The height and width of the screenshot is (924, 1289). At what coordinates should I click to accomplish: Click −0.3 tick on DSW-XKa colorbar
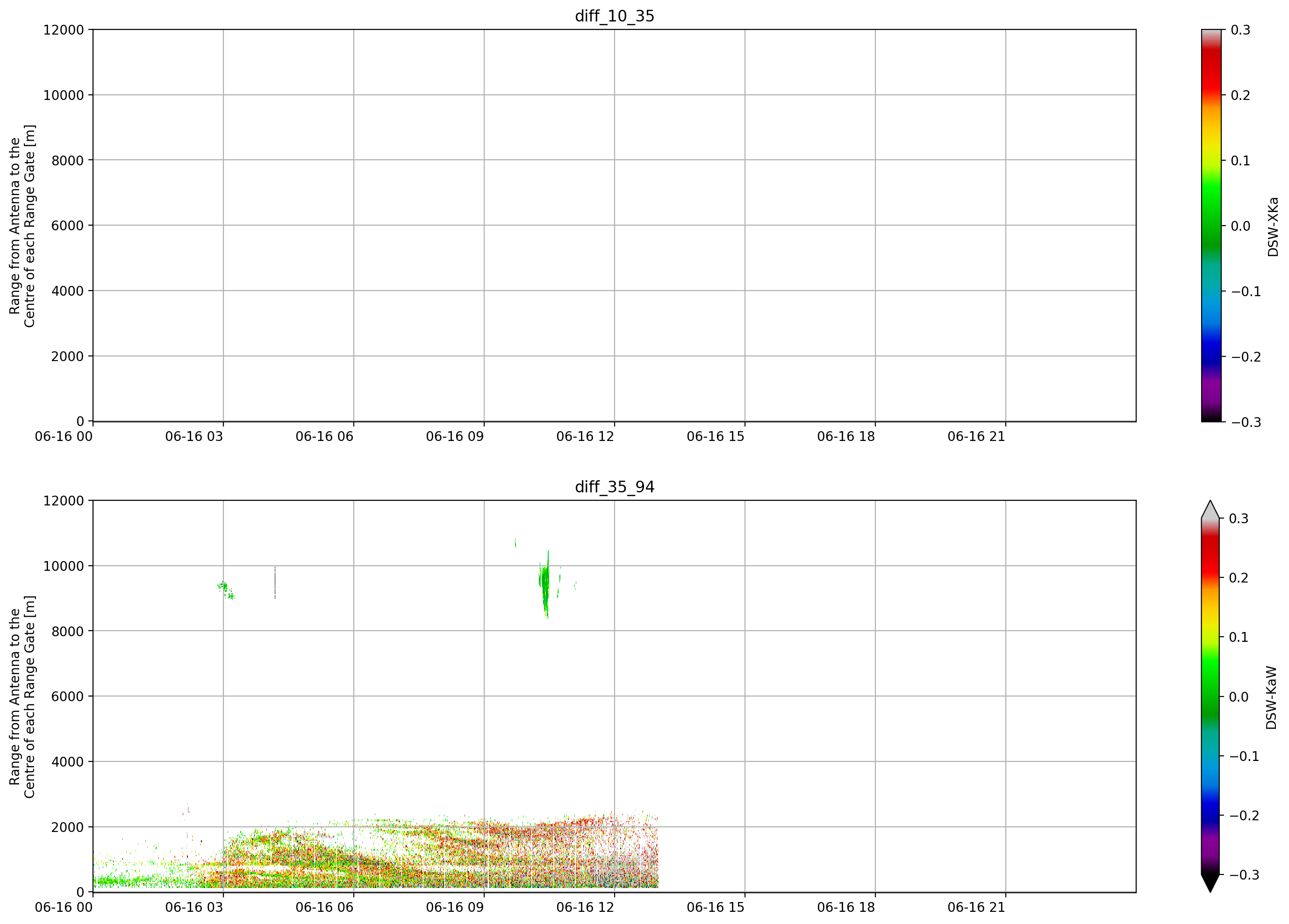tap(1246, 422)
